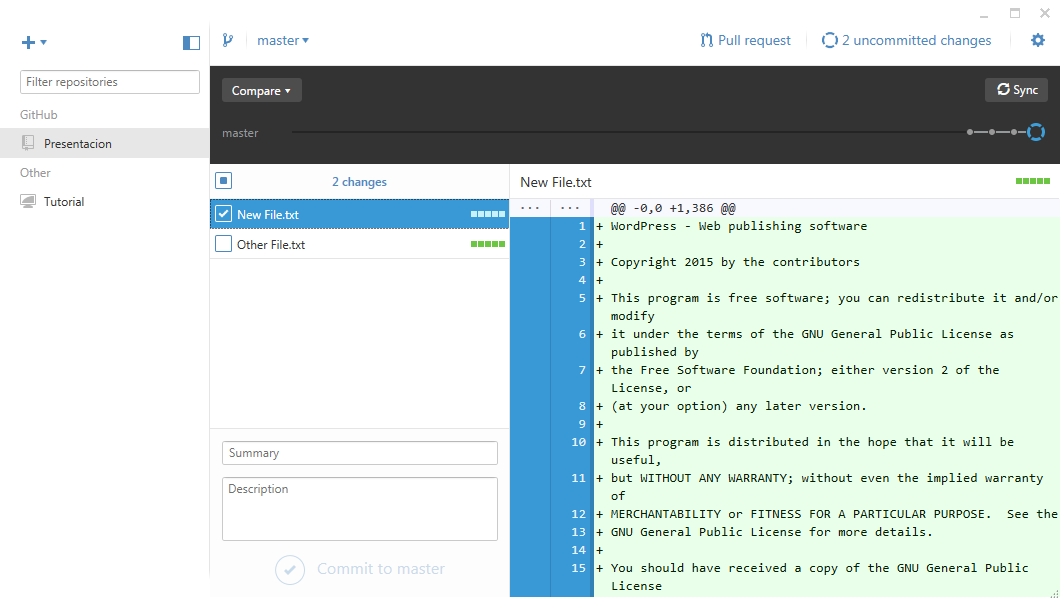
Task: Uncheck the New File.txt checkbox
Action: [223, 214]
